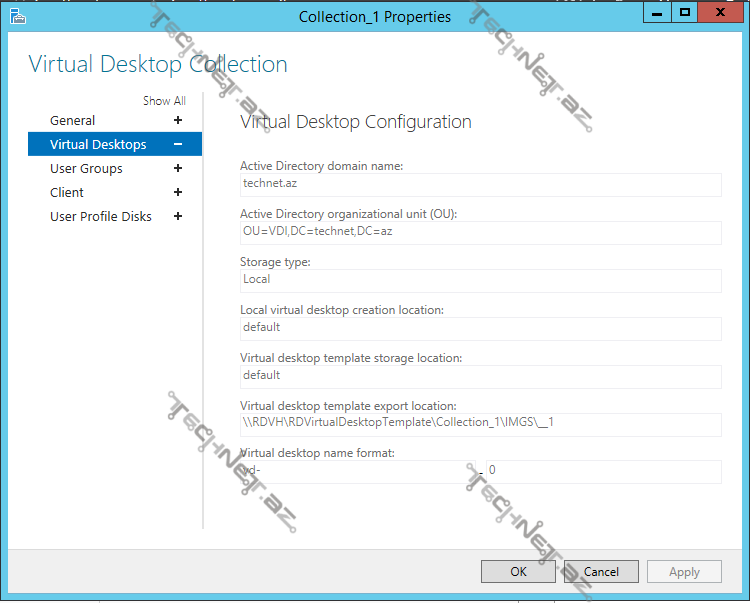The width and height of the screenshot is (750, 603).
Task: Click the name format number suffix field
Action: [x=603, y=470]
